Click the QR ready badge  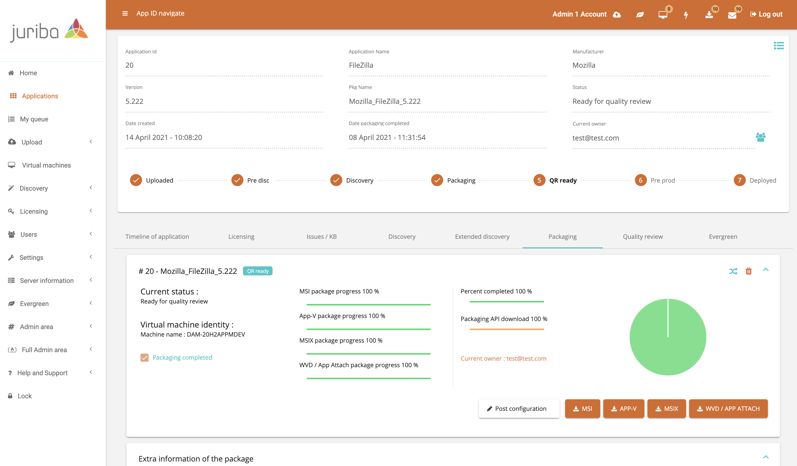tap(258, 271)
